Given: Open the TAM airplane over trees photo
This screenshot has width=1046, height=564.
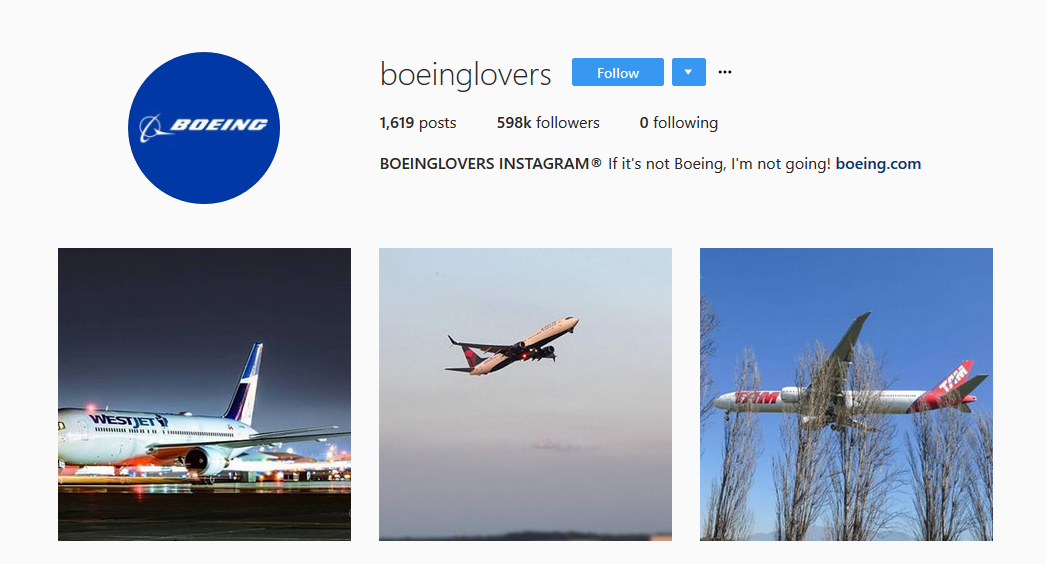Looking at the screenshot, I should (x=846, y=394).
